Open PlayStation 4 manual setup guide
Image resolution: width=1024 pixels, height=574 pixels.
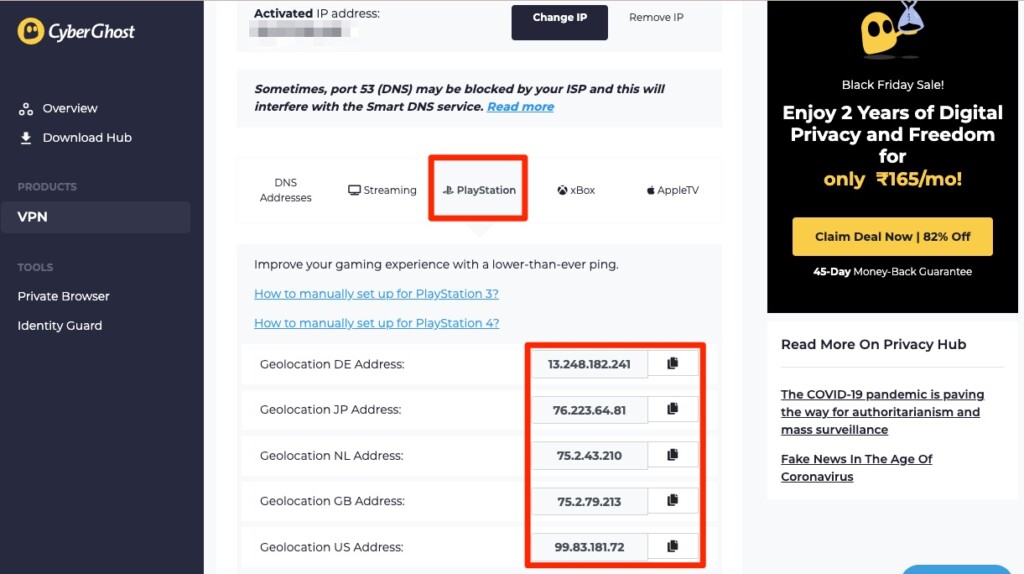377,323
